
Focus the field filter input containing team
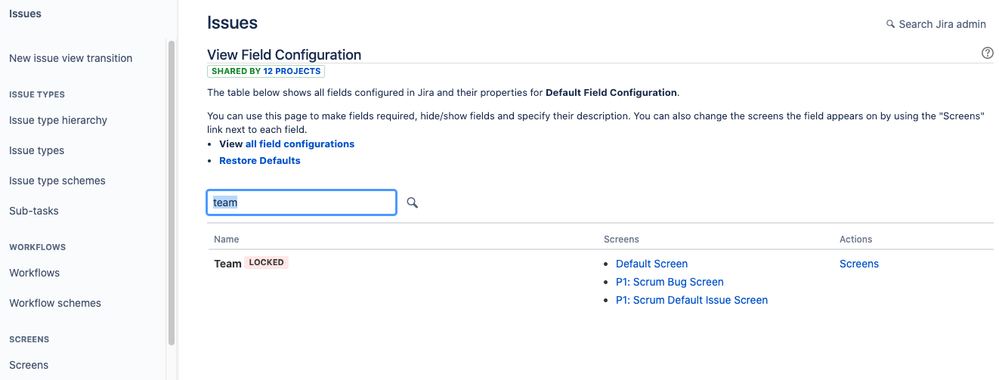tap(301, 202)
